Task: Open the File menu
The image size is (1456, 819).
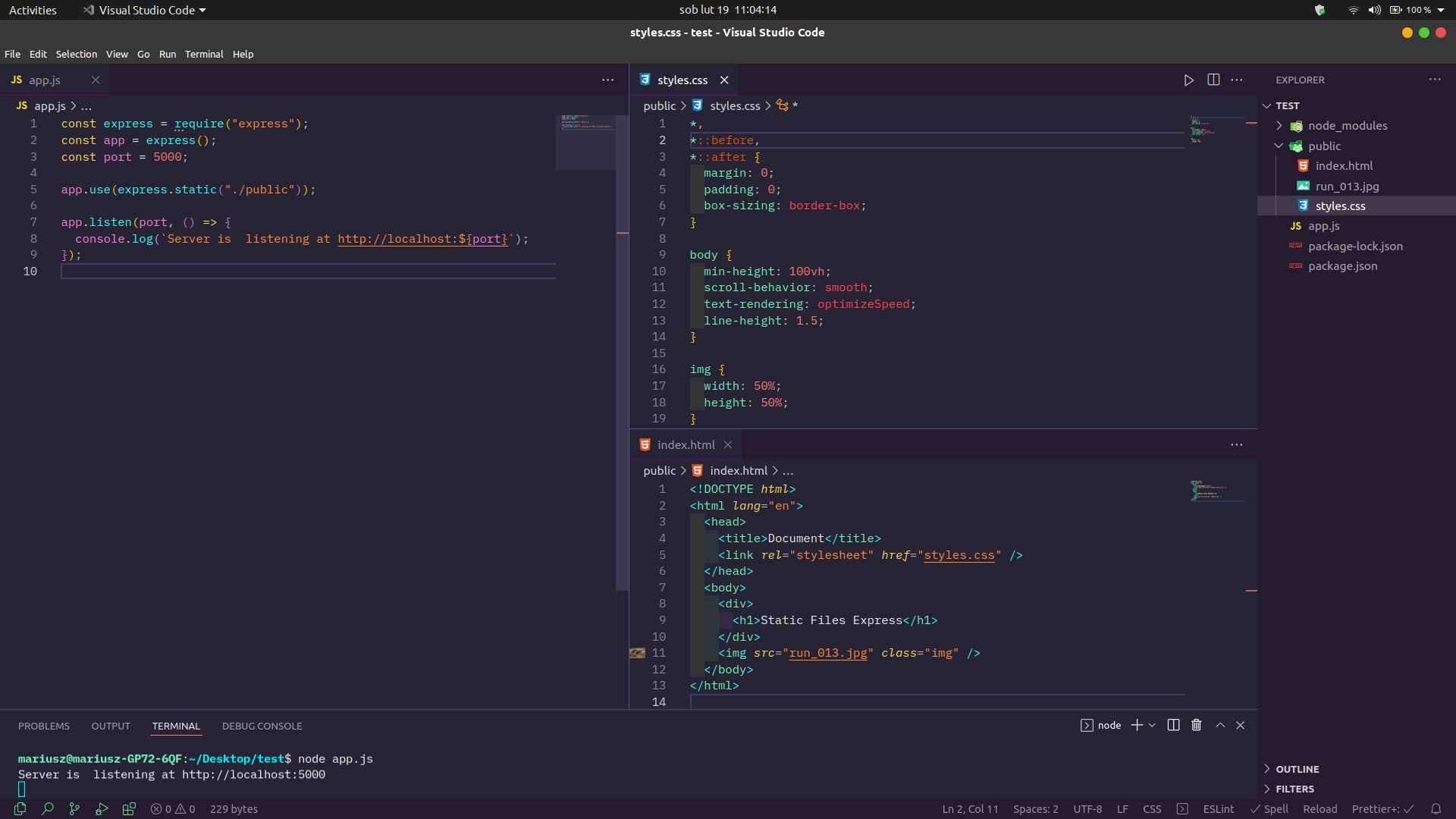Action: (x=13, y=54)
